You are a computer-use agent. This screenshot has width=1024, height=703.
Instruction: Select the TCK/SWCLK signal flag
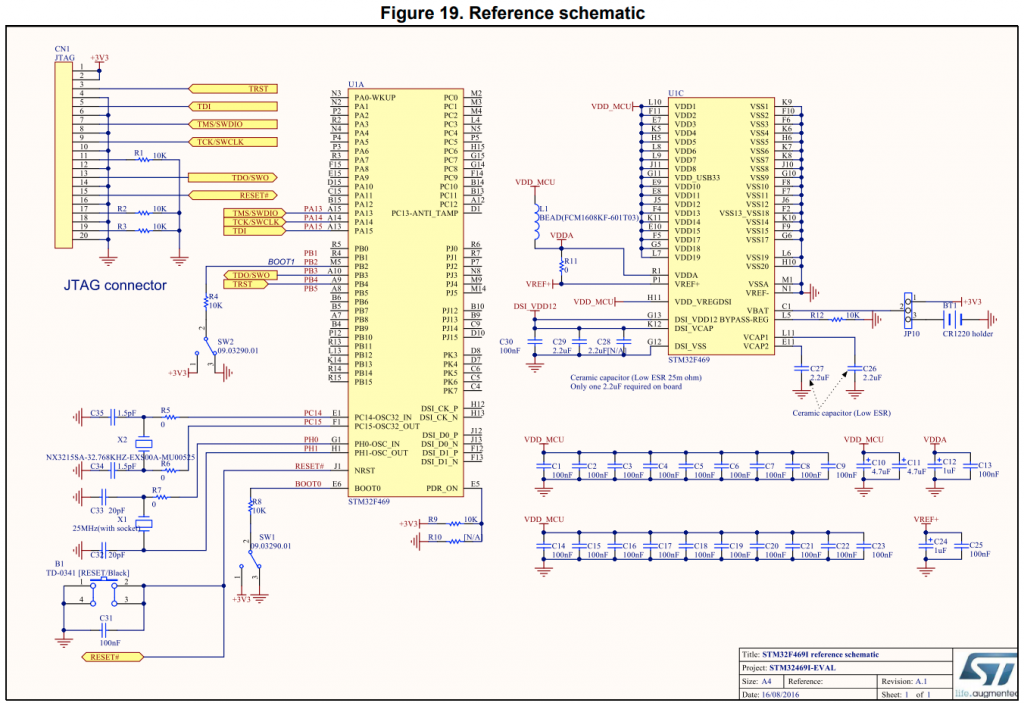click(231, 141)
